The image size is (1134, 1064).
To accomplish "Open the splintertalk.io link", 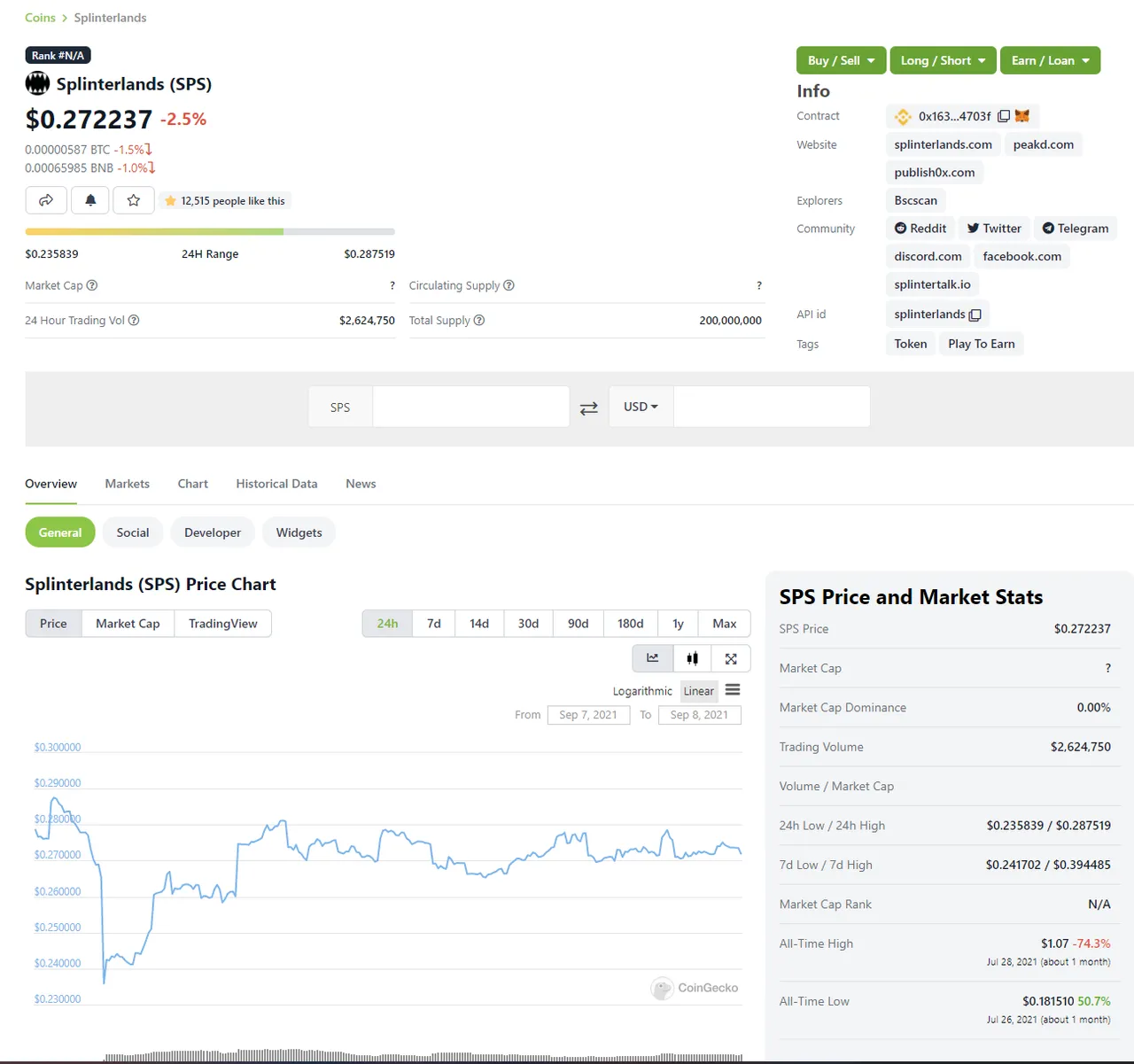I will pos(933,284).
